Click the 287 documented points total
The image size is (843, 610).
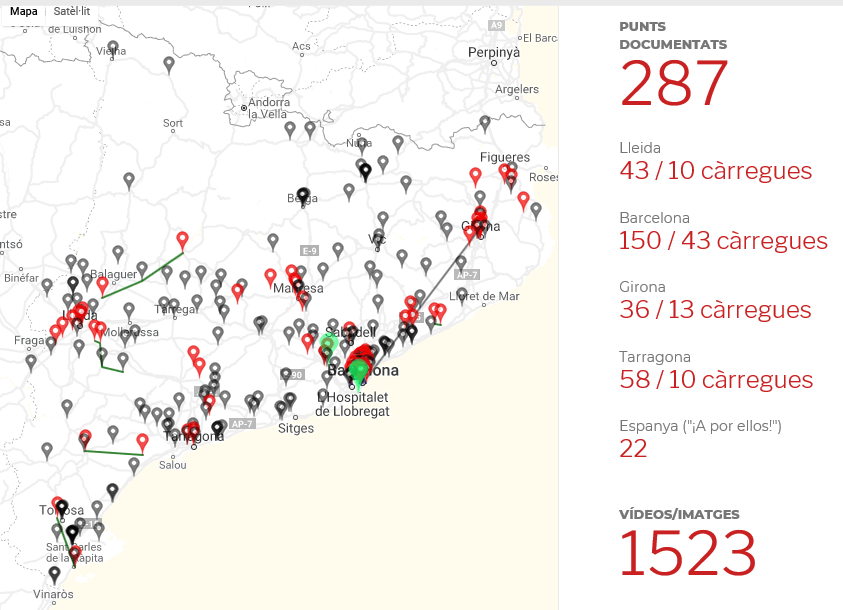[x=674, y=85]
